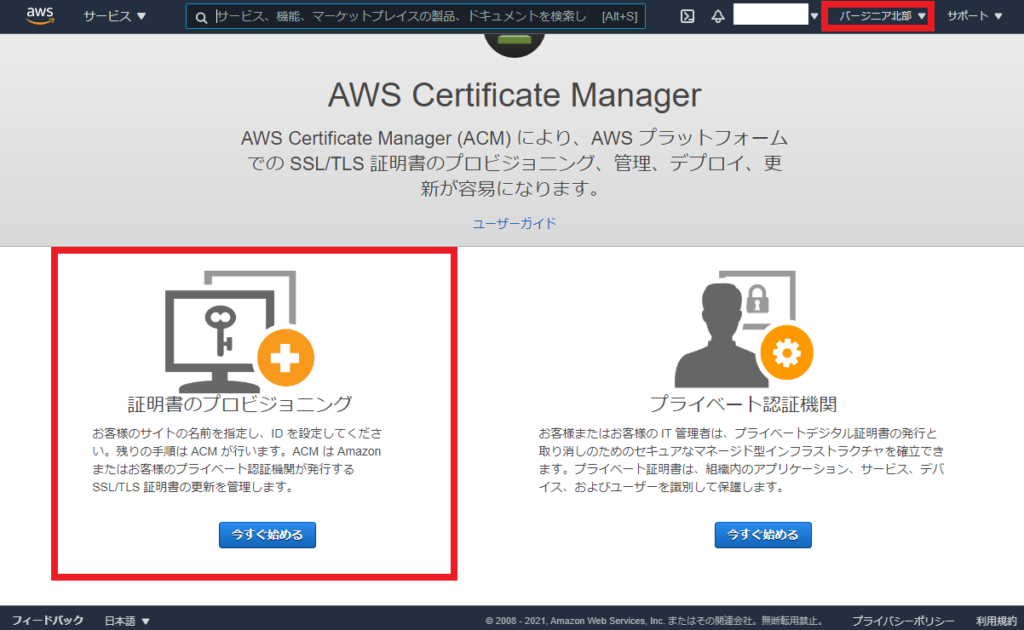Screen dimensions: 1024x630
Task: Open the 日本語 language selector
Action: pyautogui.click(x=127, y=621)
